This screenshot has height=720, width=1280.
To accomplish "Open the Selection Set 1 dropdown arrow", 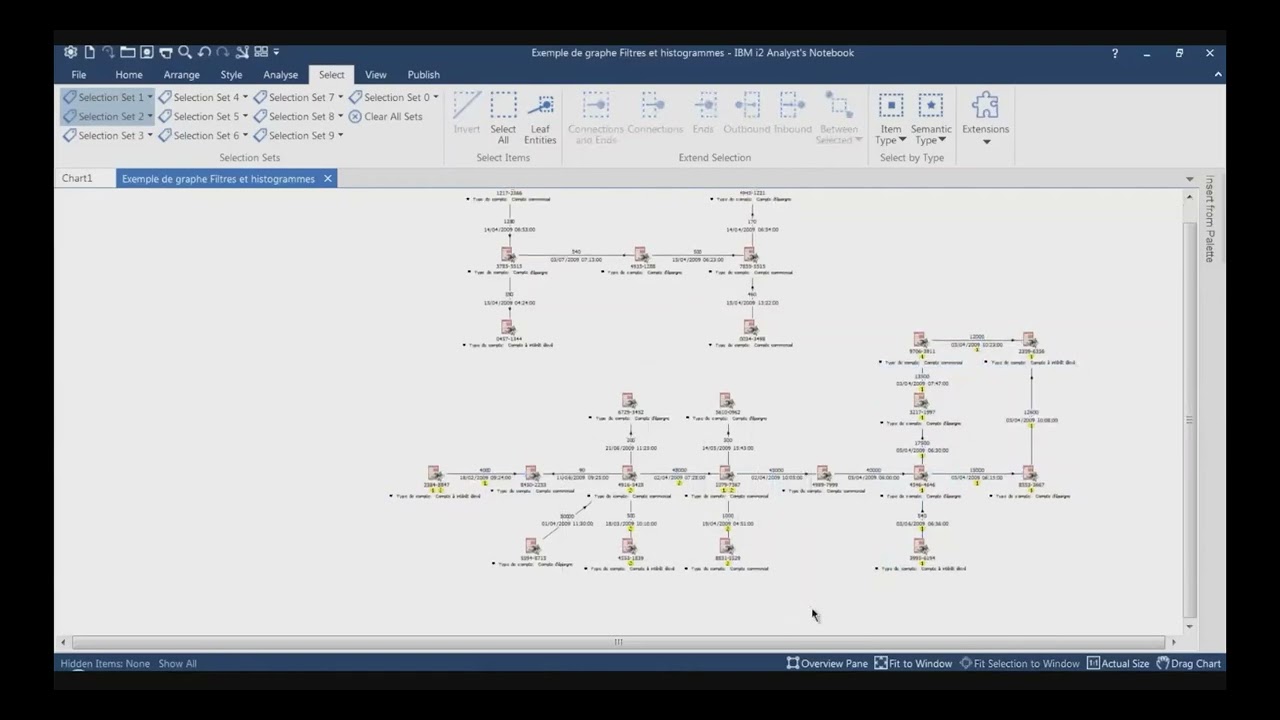I will [x=150, y=97].
